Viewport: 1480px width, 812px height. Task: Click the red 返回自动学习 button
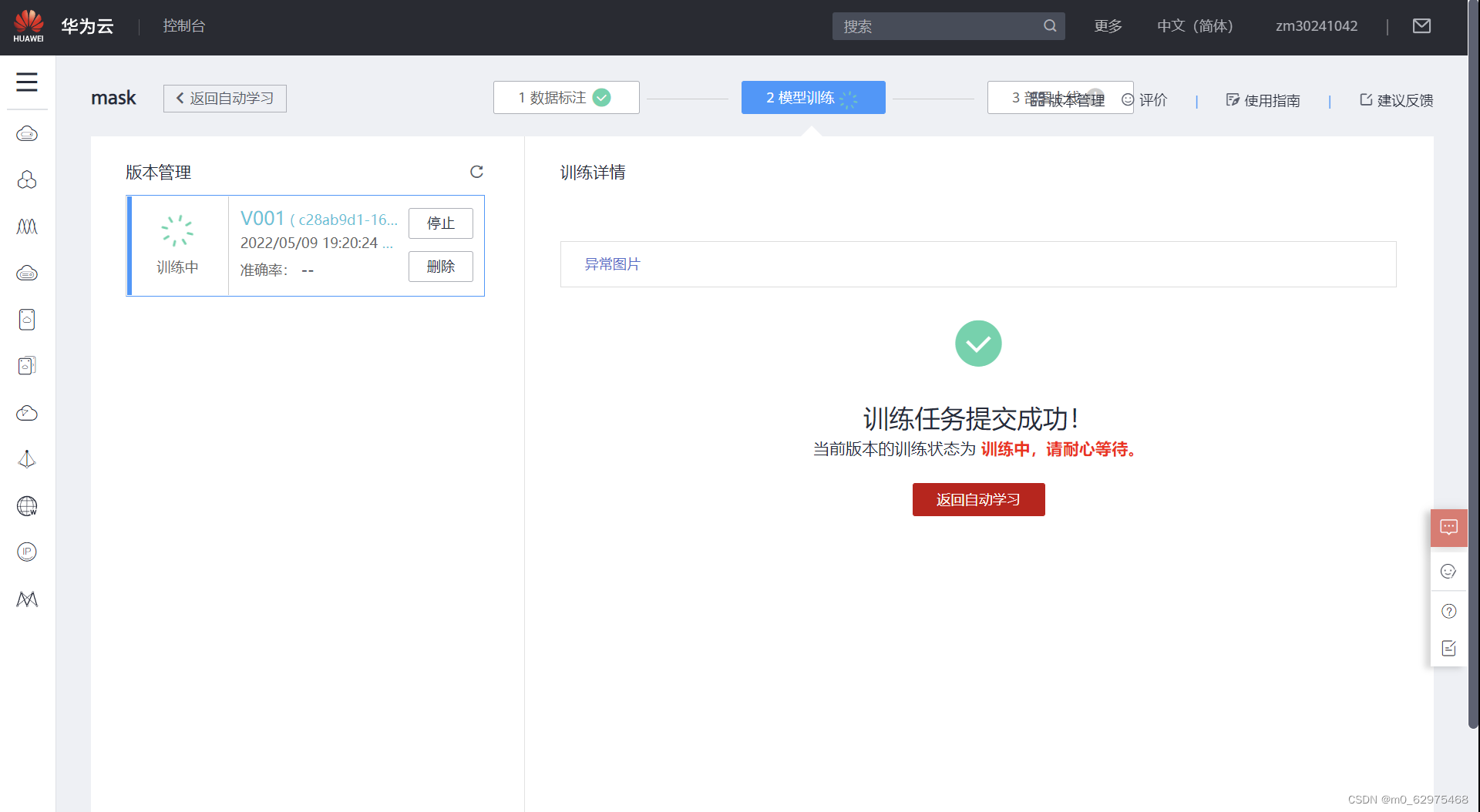point(979,500)
